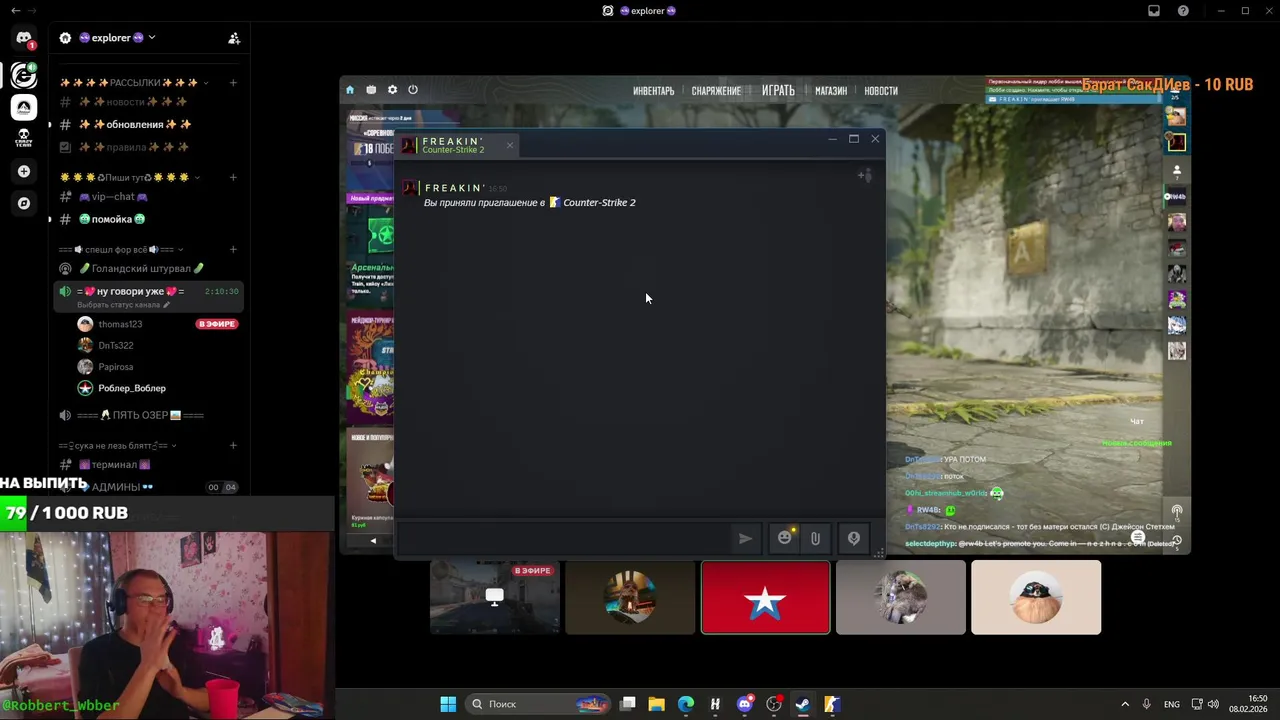
Task: Open Steam from the taskbar
Action: (802, 704)
